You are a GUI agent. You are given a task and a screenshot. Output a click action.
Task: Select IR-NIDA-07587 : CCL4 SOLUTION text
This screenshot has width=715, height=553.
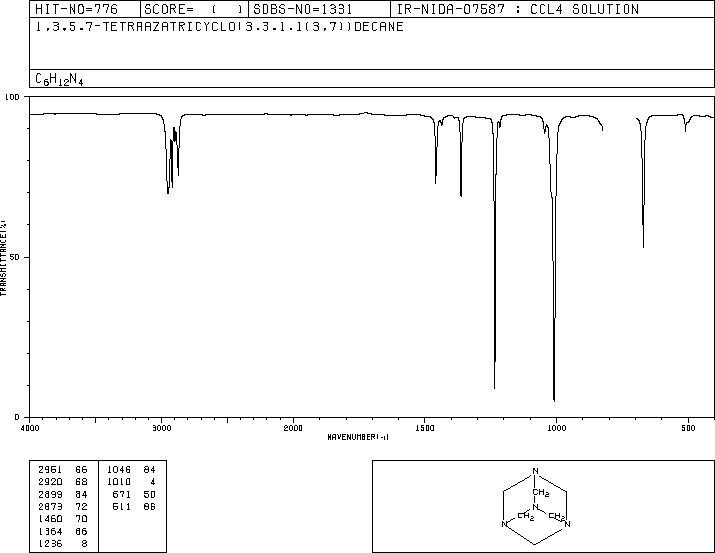518,9
